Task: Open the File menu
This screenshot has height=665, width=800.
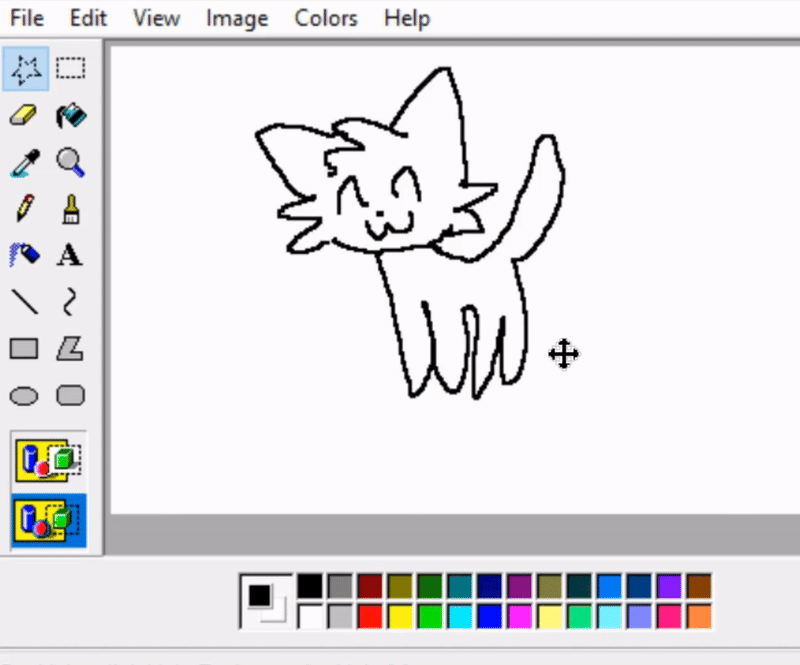Action: (27, 18)
